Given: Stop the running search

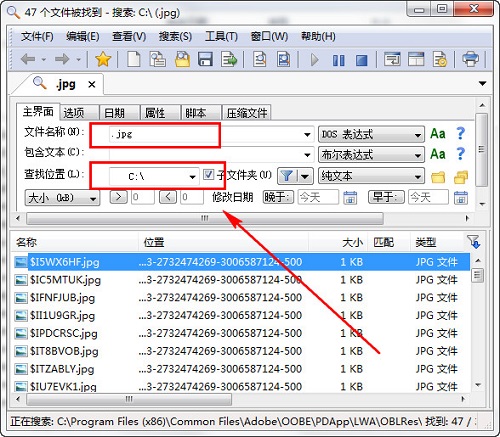Looking at the screenshot, I should pyautogui.click(x=362, y=60).
